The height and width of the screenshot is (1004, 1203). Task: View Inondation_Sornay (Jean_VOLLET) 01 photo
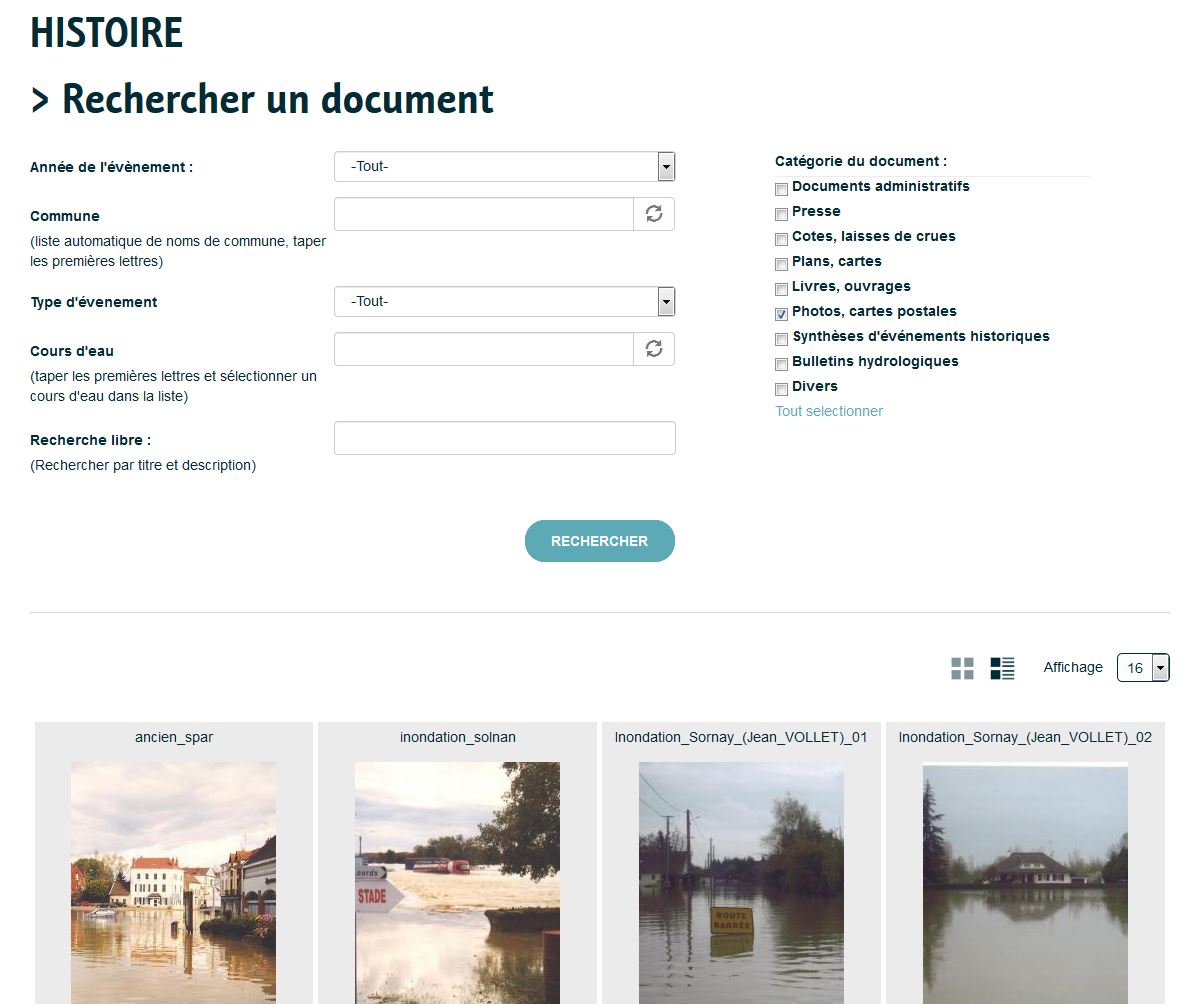(741, 880)
